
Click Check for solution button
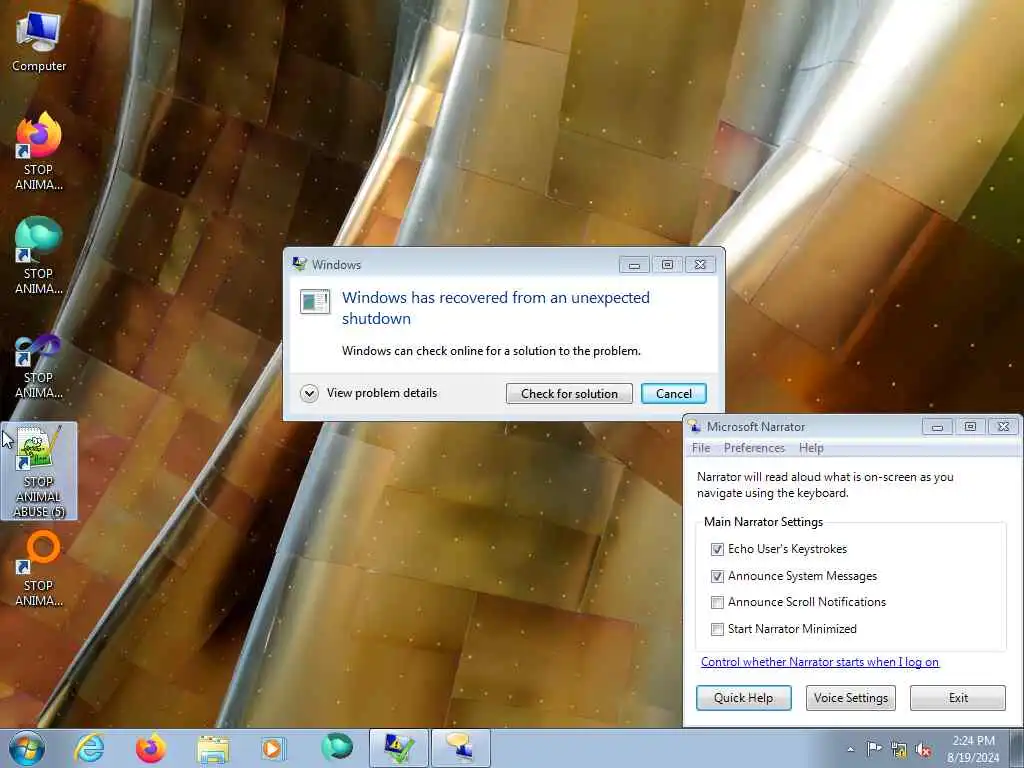tap(569, 393)
